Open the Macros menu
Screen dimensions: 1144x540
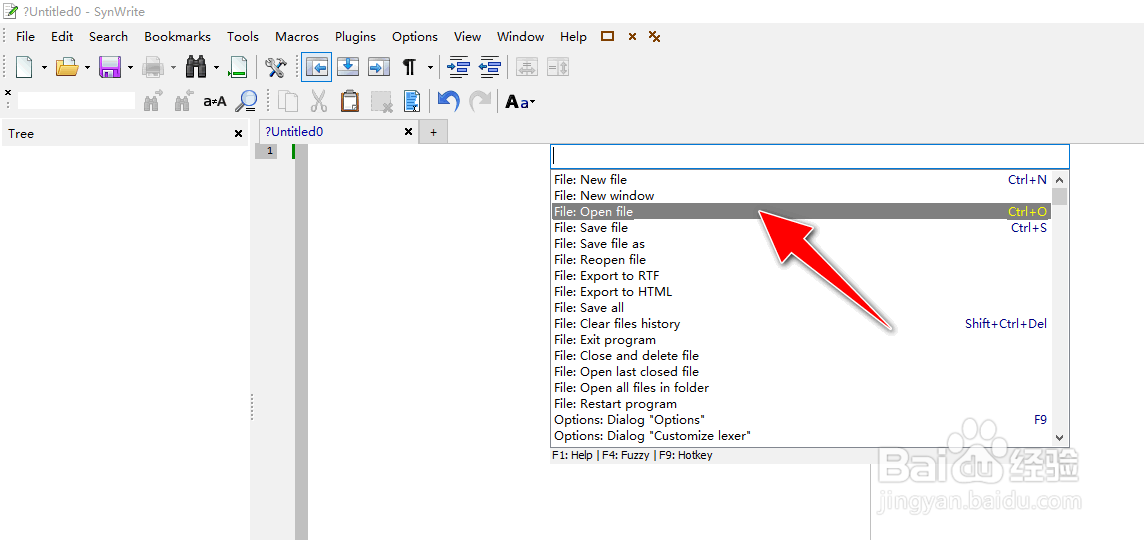click(297, 36)
